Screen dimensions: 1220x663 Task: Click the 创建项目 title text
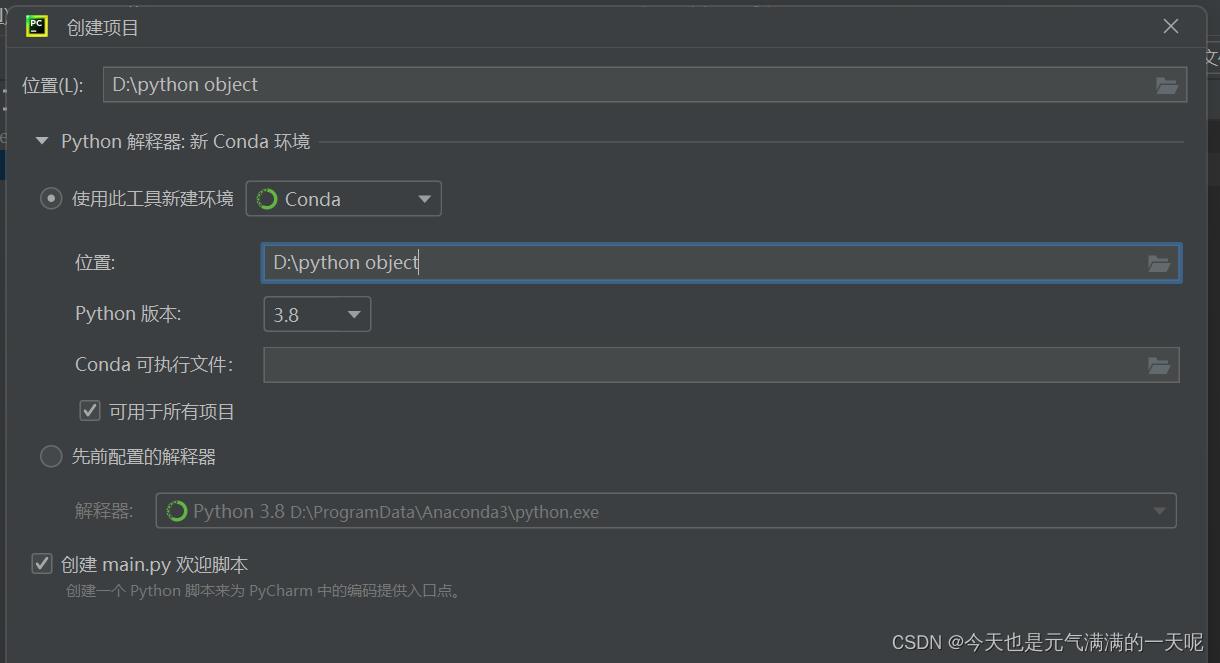[x=103, y=28]
